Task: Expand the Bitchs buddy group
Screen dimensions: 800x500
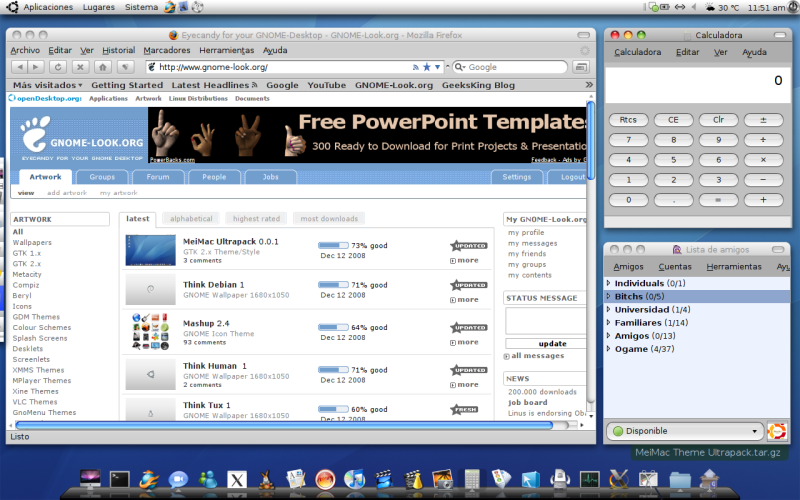Action: coord(608,296)
